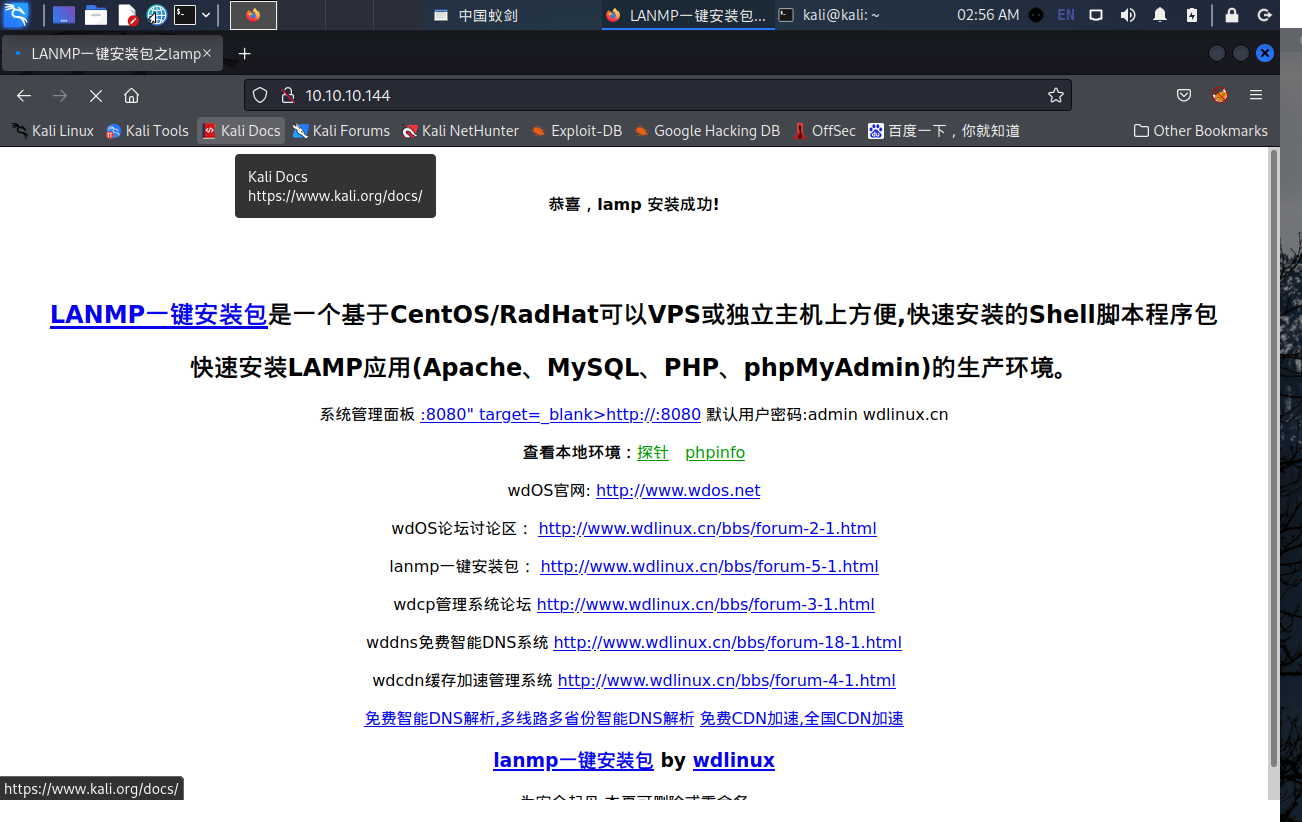Open the notifications bell icon

tap(1160, 15)
